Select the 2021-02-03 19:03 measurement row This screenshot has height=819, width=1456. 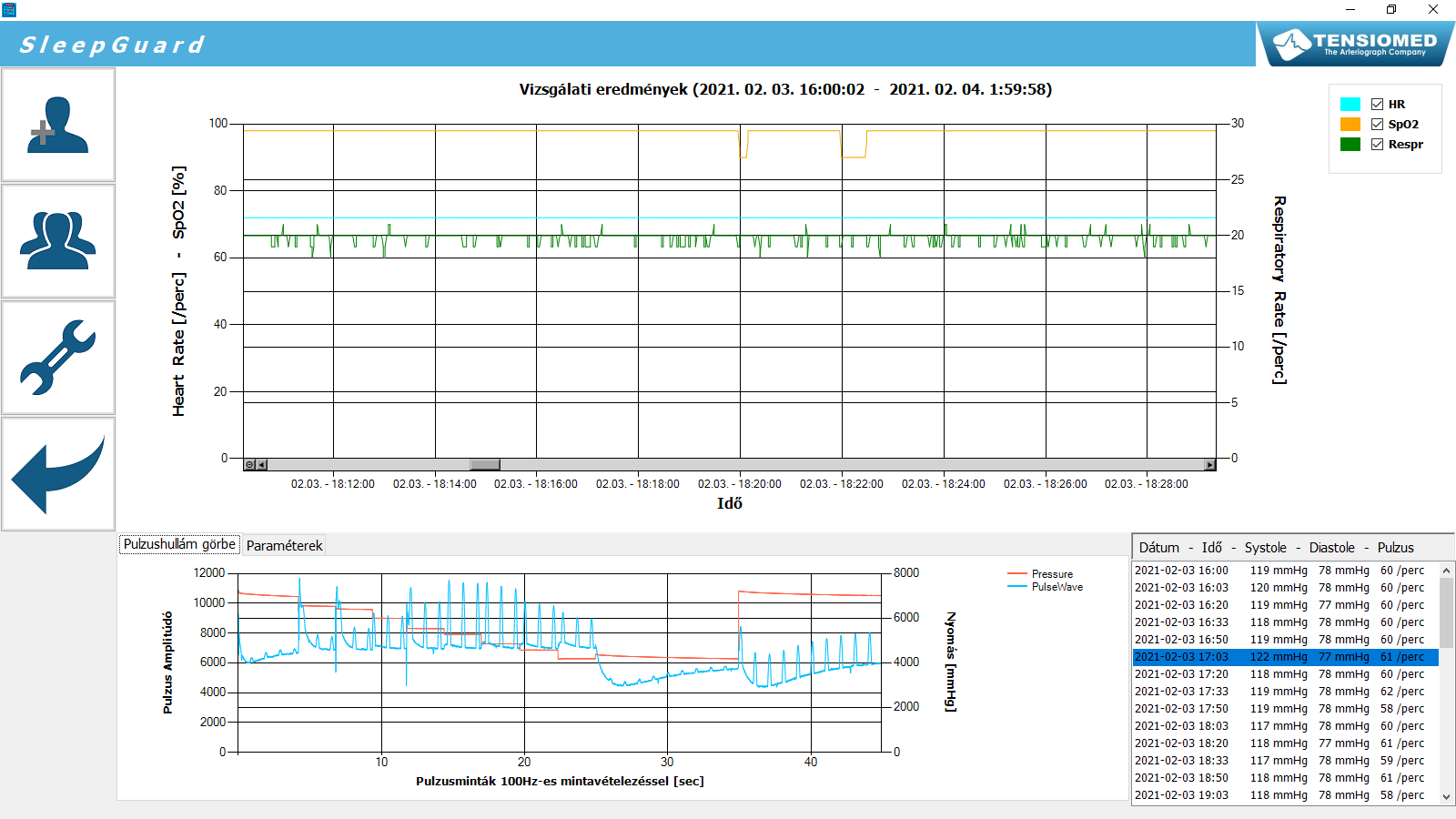coord(1285,795)
